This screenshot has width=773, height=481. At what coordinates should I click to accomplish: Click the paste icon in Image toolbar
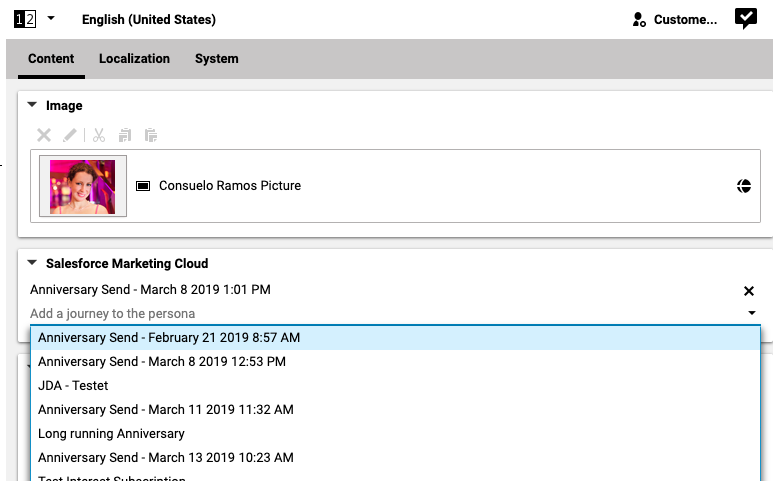coord(151,135)
